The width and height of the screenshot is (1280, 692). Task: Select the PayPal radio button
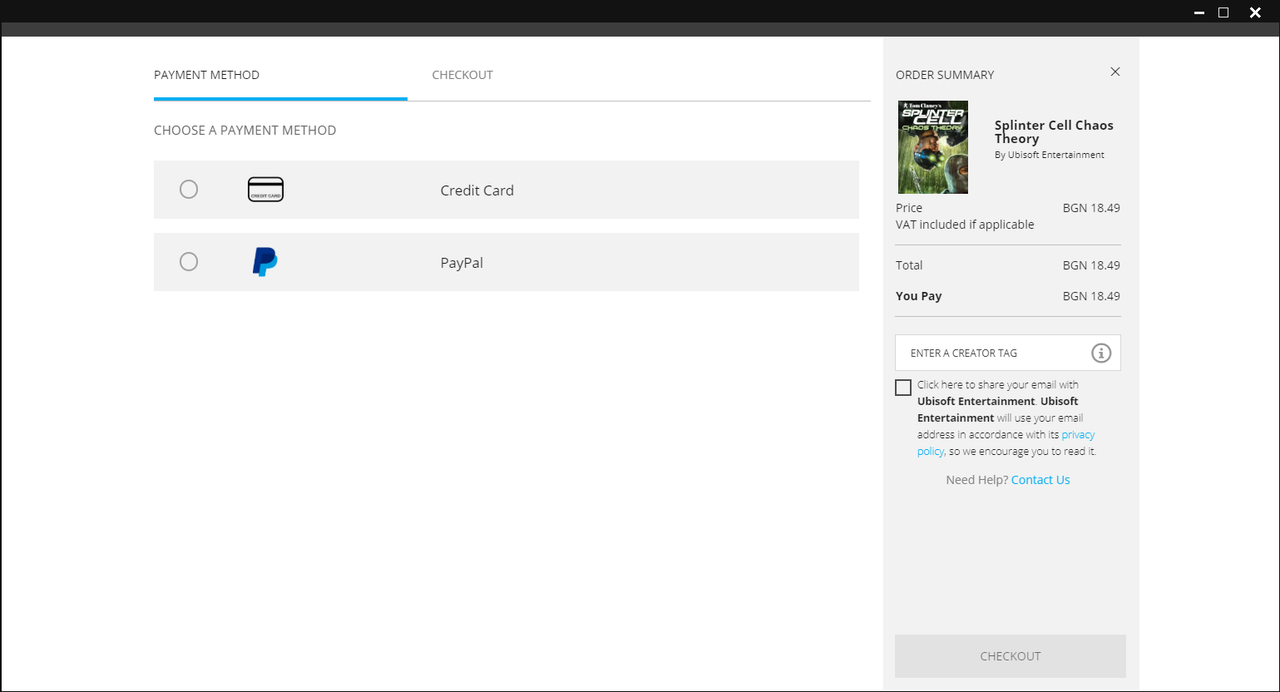point(188,261)
